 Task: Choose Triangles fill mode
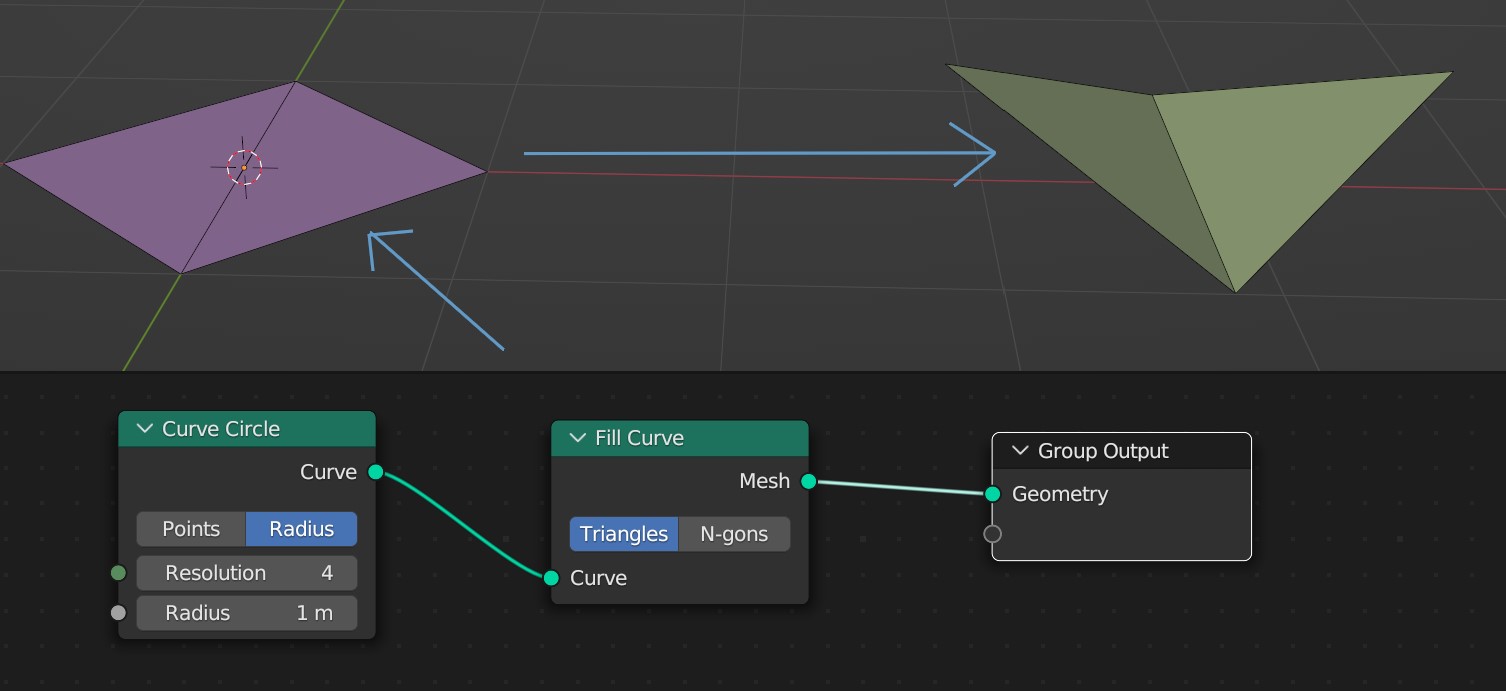coord(624,534)
